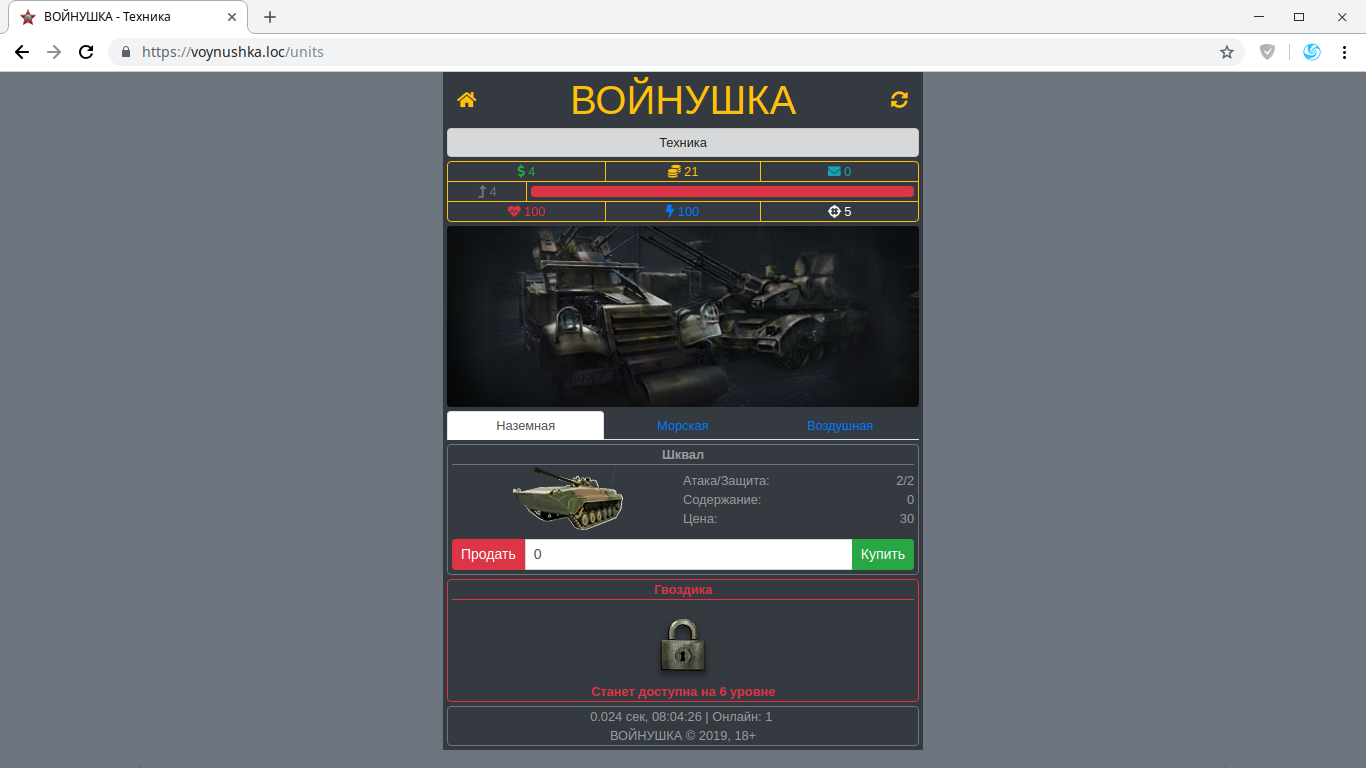Open the mail envelope messages counter
The image size is (1366, 768).
[x=839, y=172]
